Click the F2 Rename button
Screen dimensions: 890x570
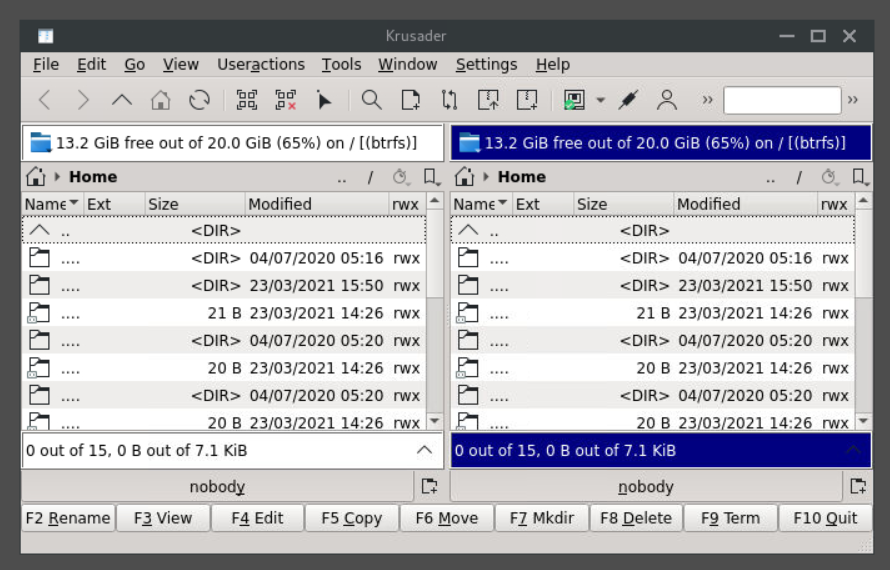tap(68, 518)
